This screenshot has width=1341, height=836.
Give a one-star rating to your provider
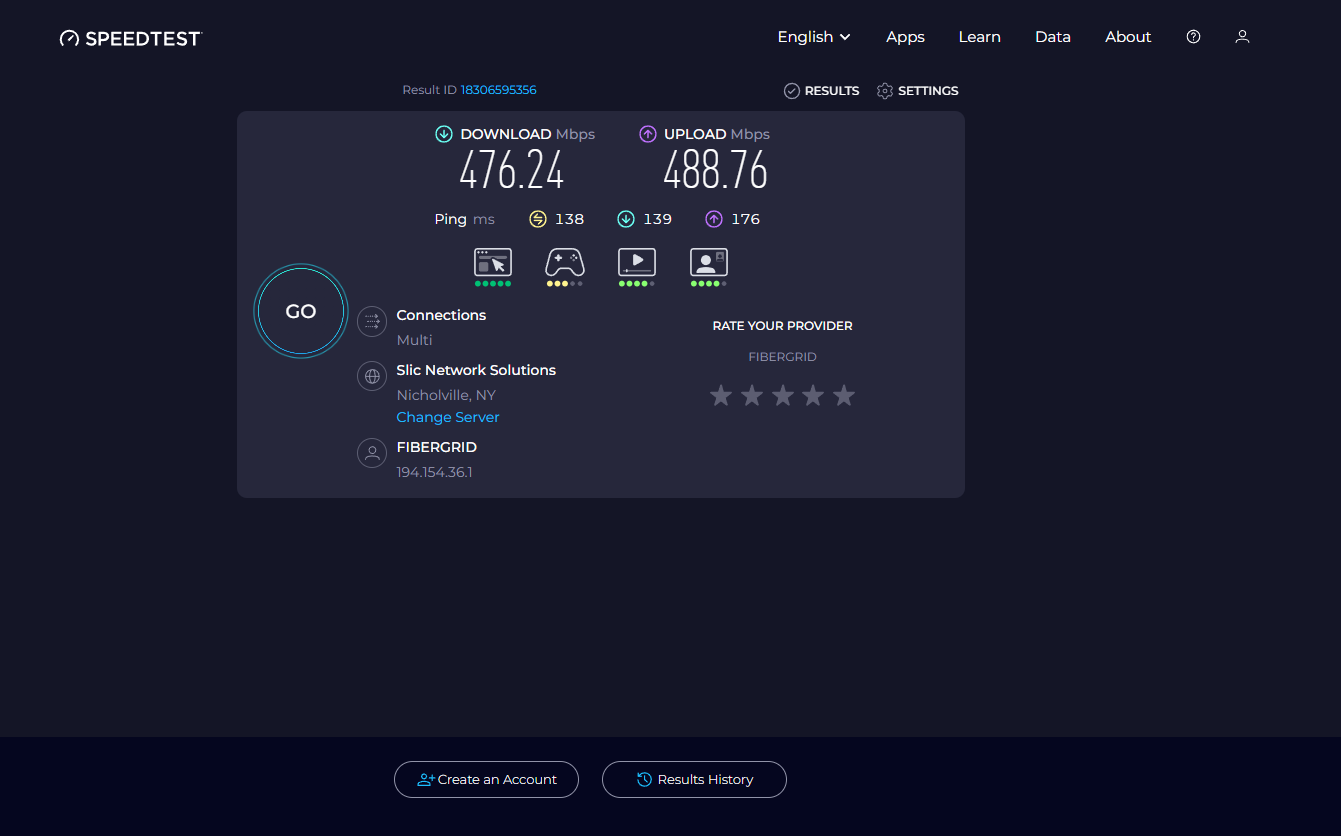(721, 395)
